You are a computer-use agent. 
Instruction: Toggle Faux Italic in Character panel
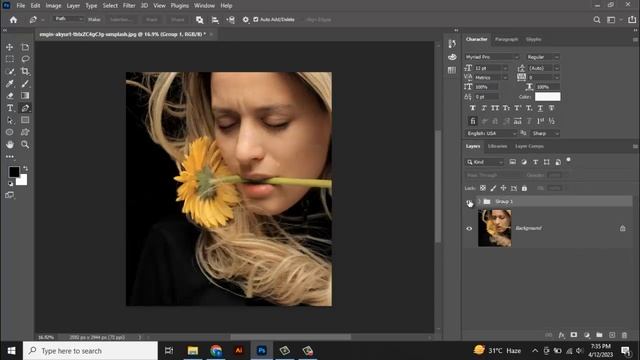484,108
